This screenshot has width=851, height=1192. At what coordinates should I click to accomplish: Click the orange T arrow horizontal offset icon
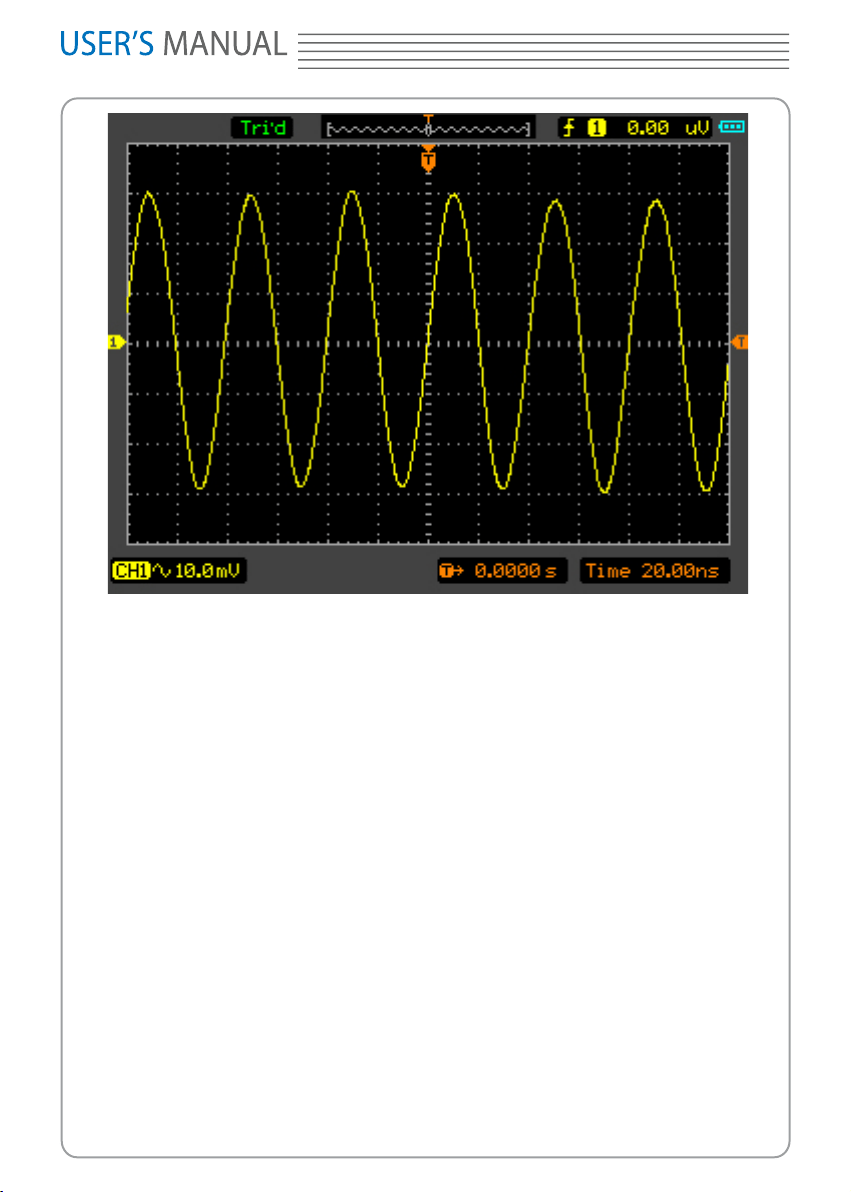[452, 570]
